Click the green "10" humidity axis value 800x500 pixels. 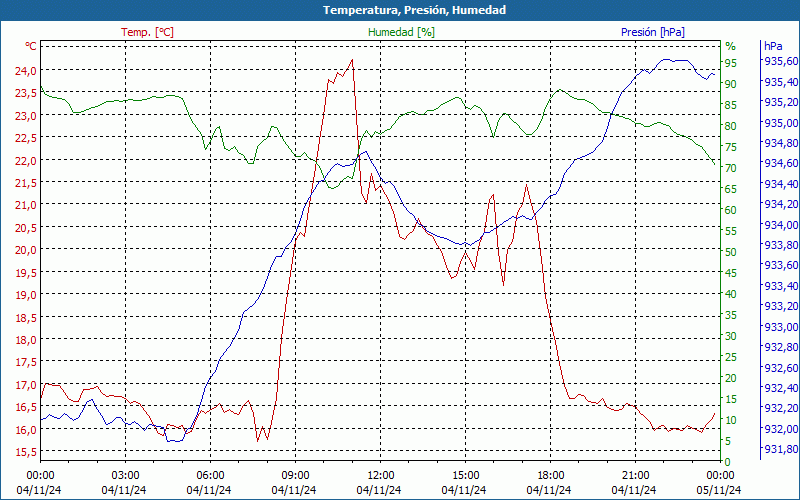pyautogui.click(x=731, y=420)
